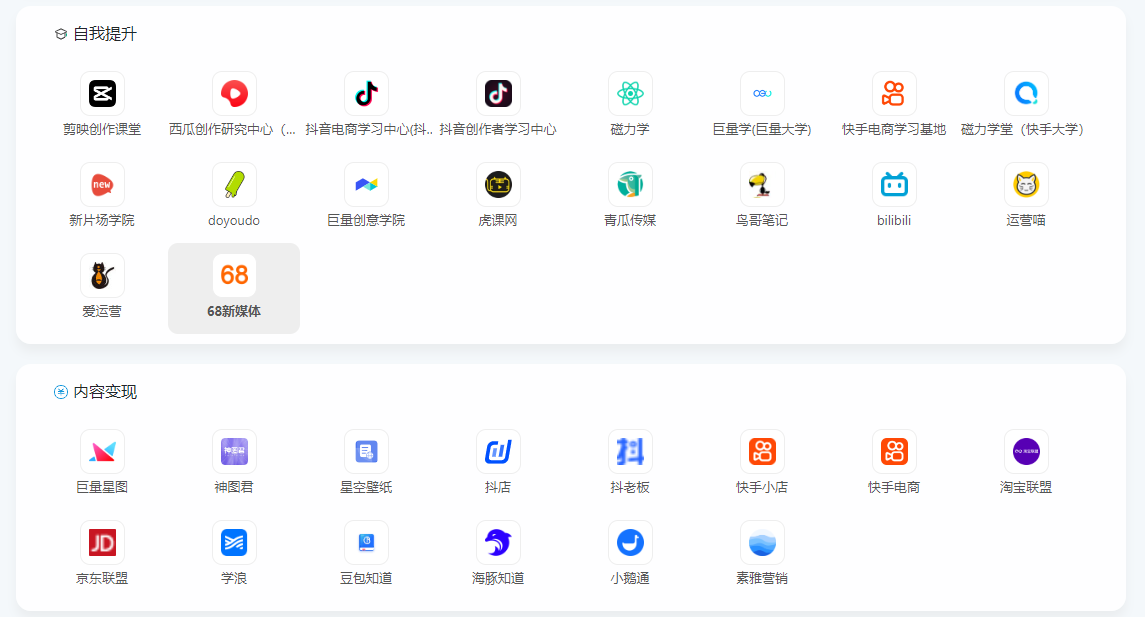Click the 小鹅通 text label
1145x617 pixels.
(x=630, y=578)
